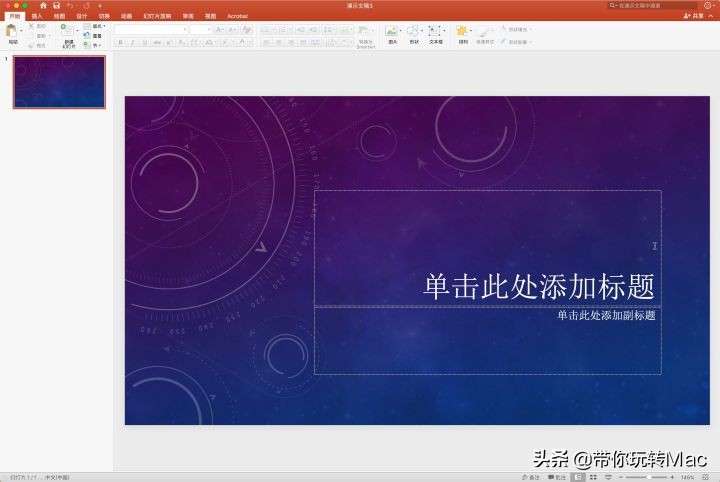Expand the New Slide dropdown arrow
The height and width of the screenshot is (482, 720).
tap(77, 31)
